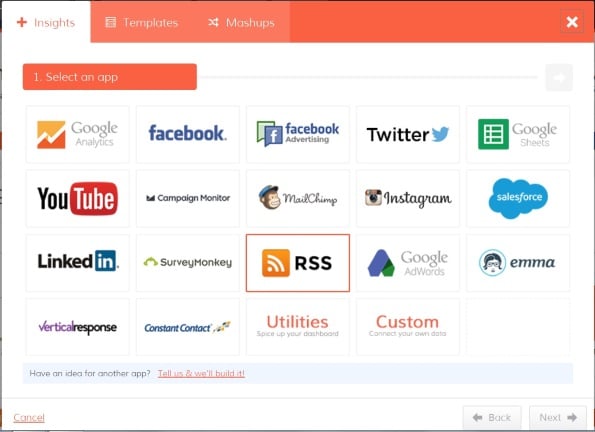Switch to the Insights tab

coord(46,22)
